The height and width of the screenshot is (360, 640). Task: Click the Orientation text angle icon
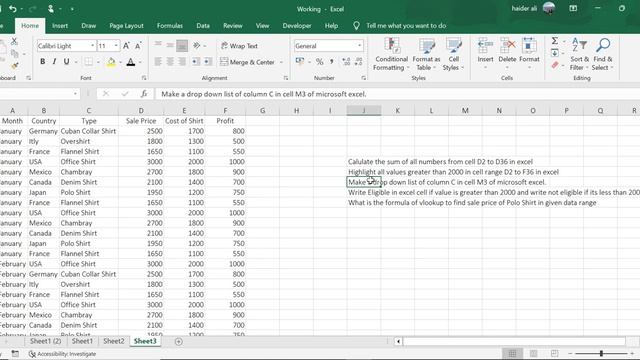coord(197,45)
